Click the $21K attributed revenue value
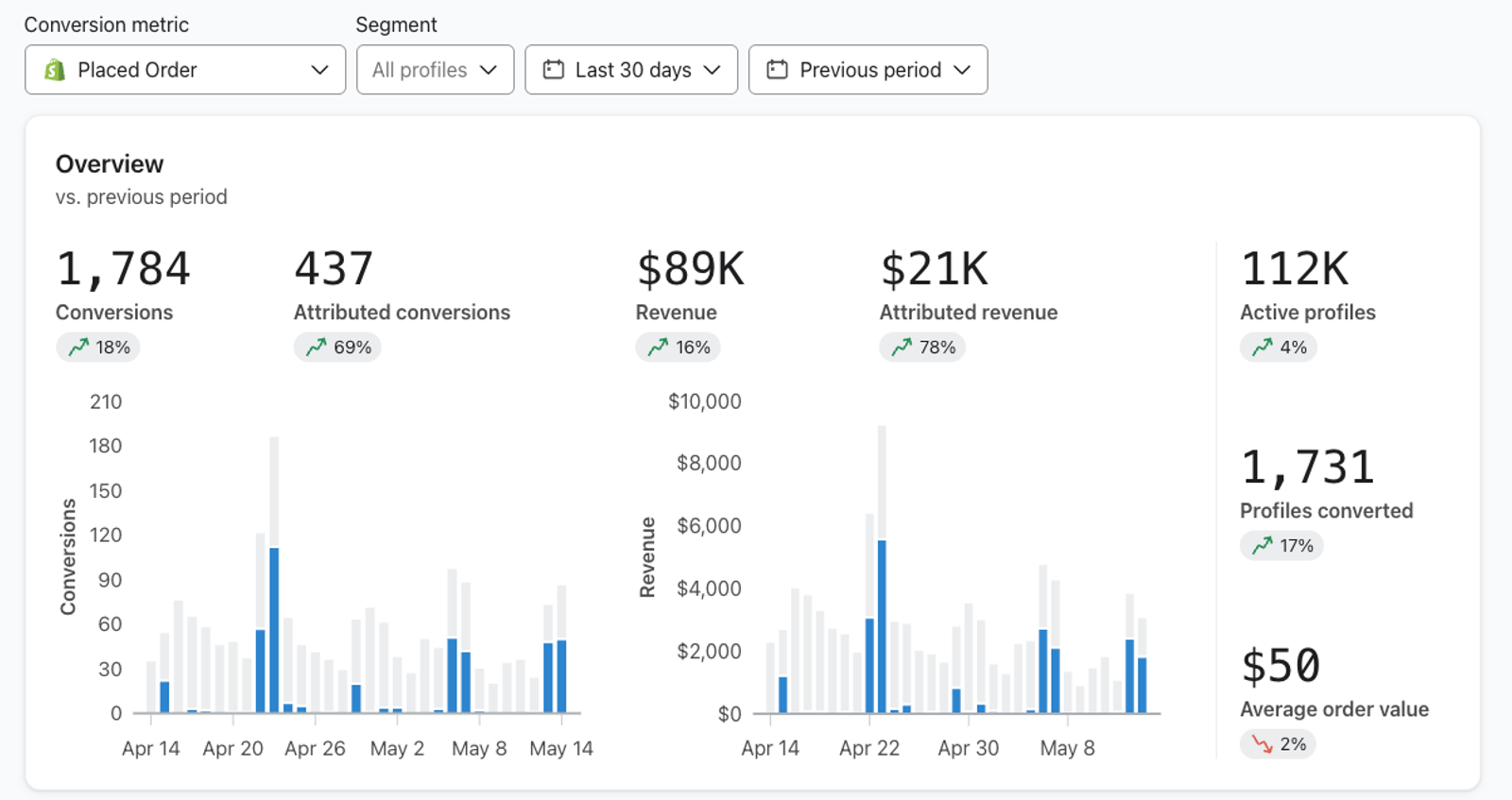Image resolution: width=1512 pixels, height=800 pixels. point(935,269)
